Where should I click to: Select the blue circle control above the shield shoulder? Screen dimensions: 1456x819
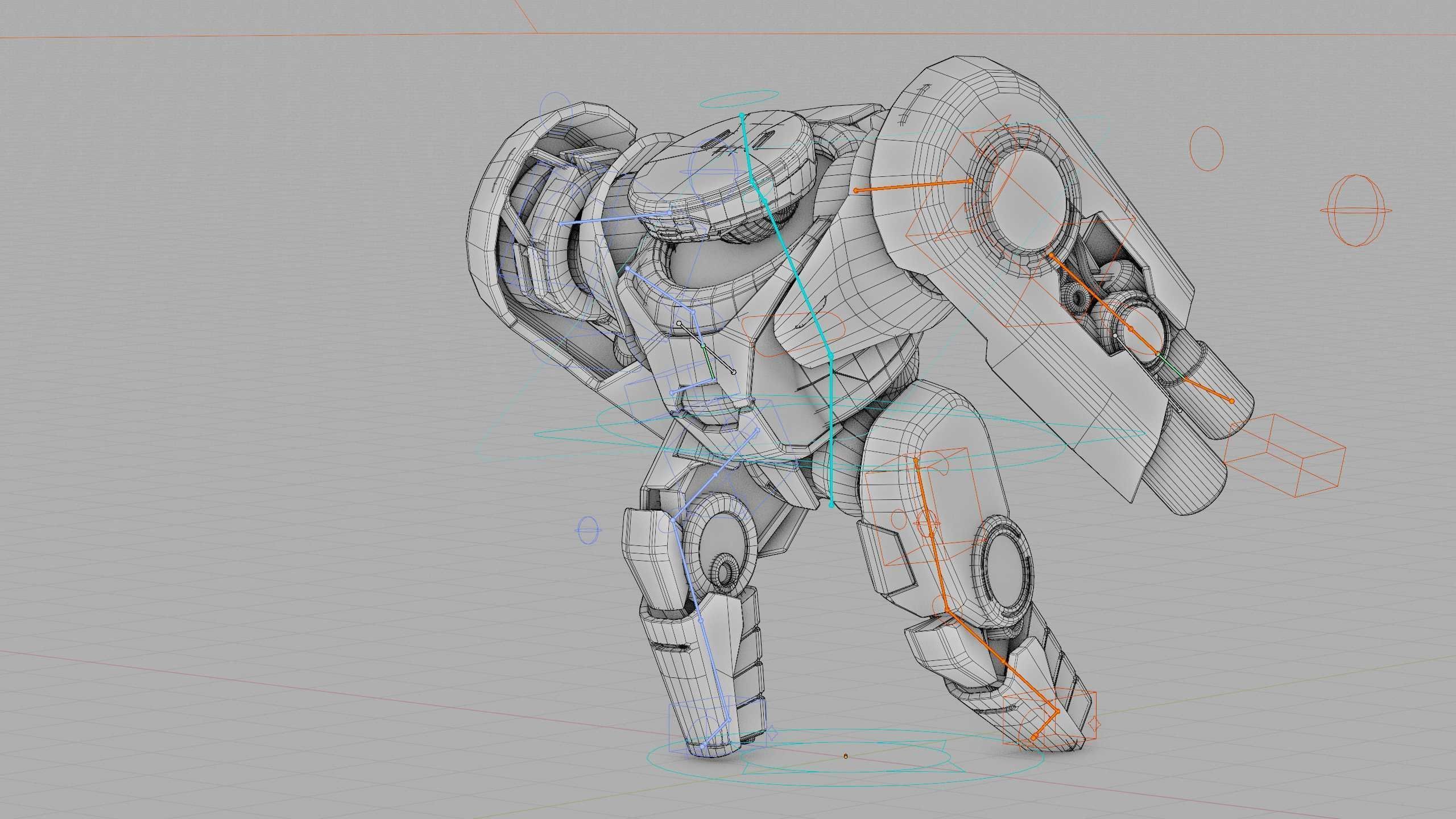point(555,112)
